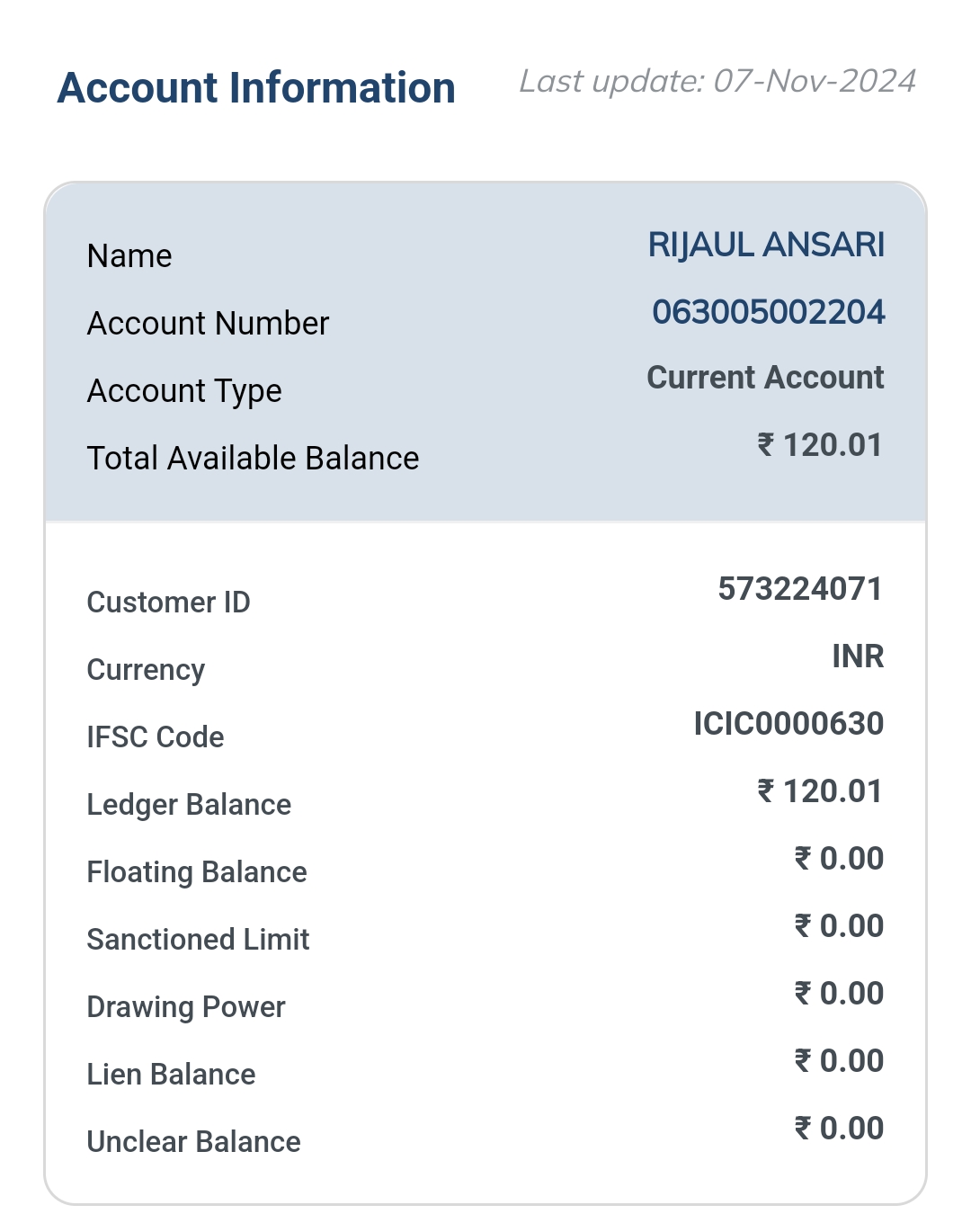Select the account holder name RIJAUL ANSARI
971x1232 pixels.
(x=767, y=245)
